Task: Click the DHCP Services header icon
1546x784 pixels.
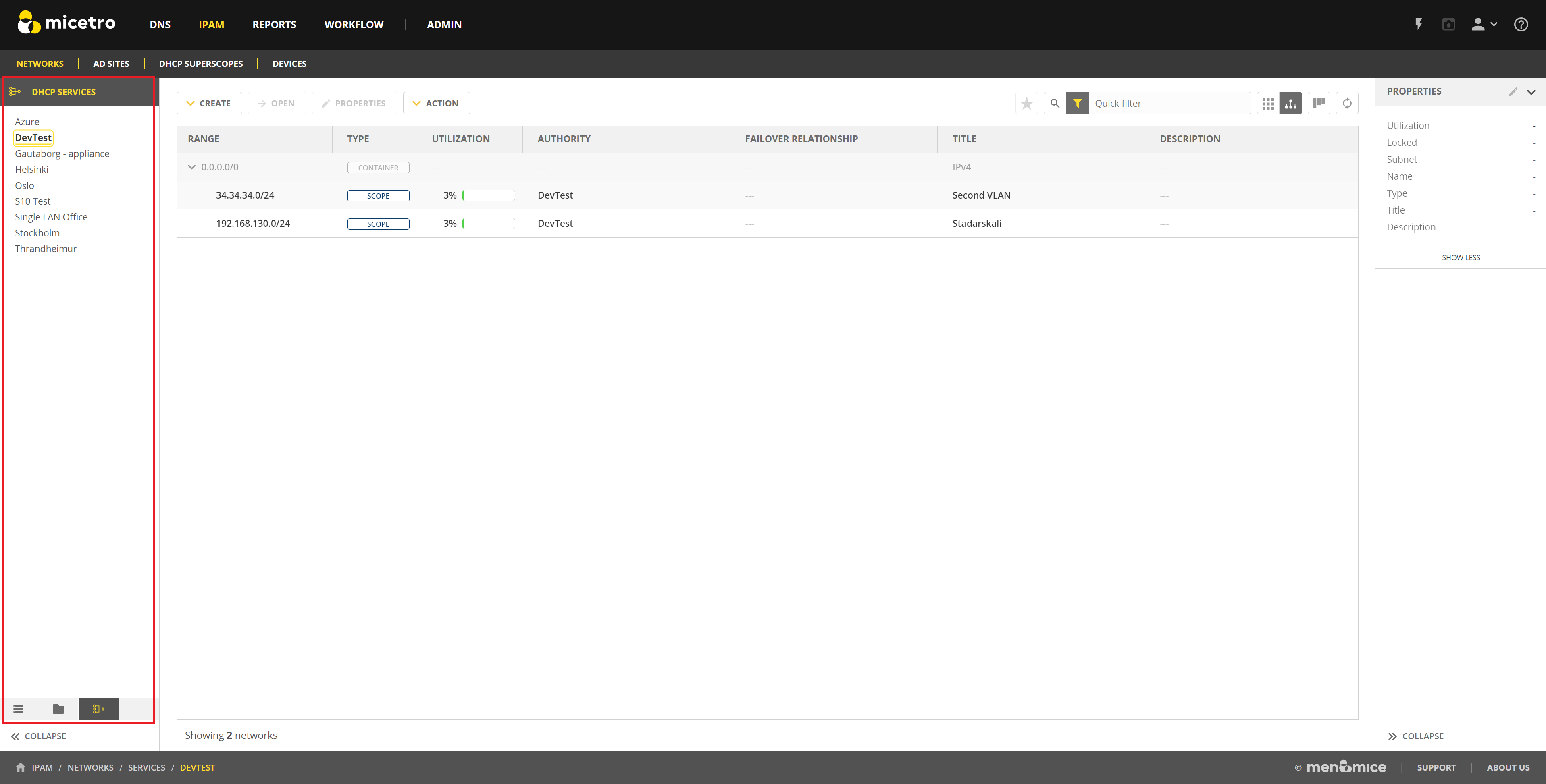Action: (15, 91)
